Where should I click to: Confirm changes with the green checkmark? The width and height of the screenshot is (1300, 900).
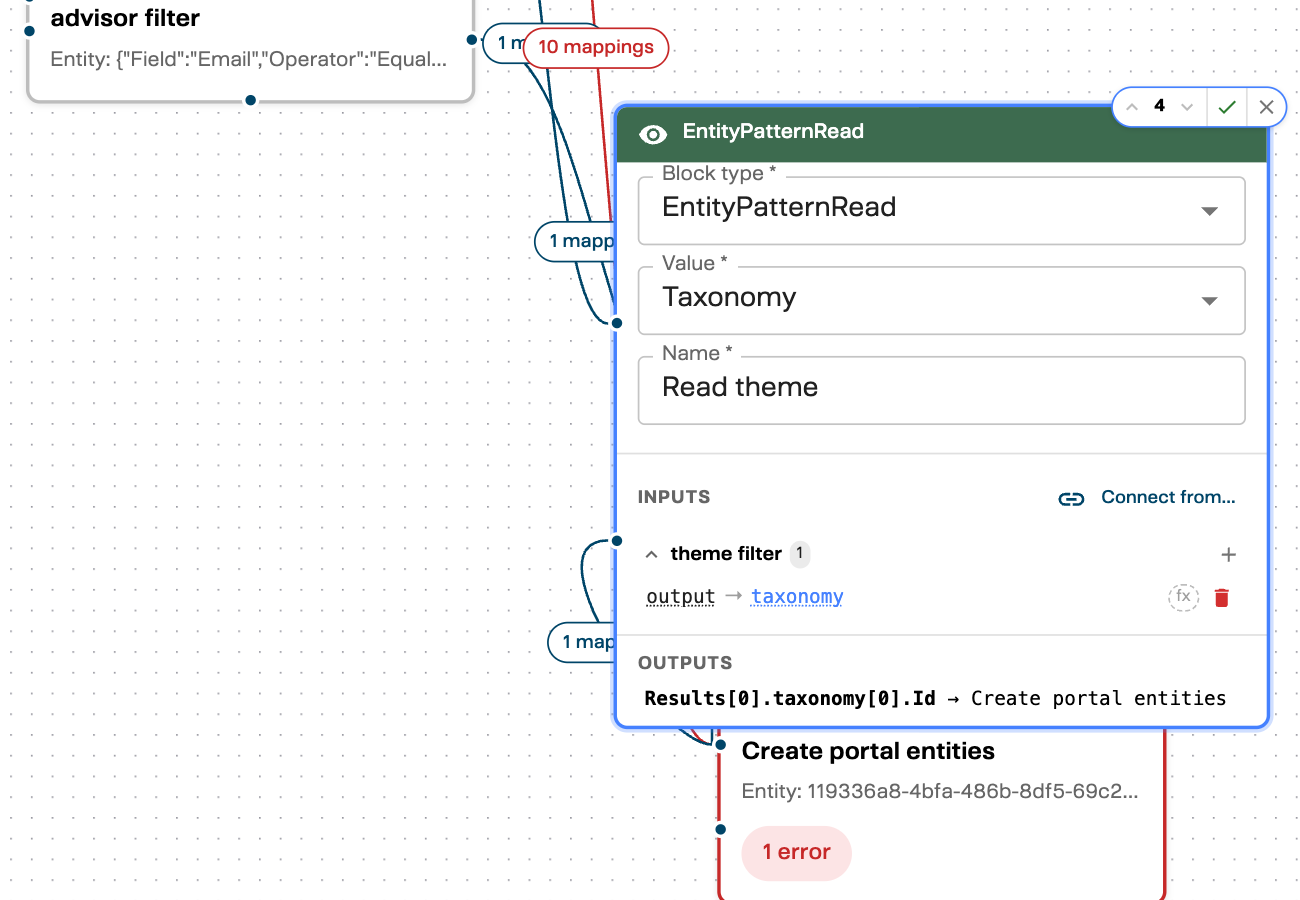click(1227, 106)
